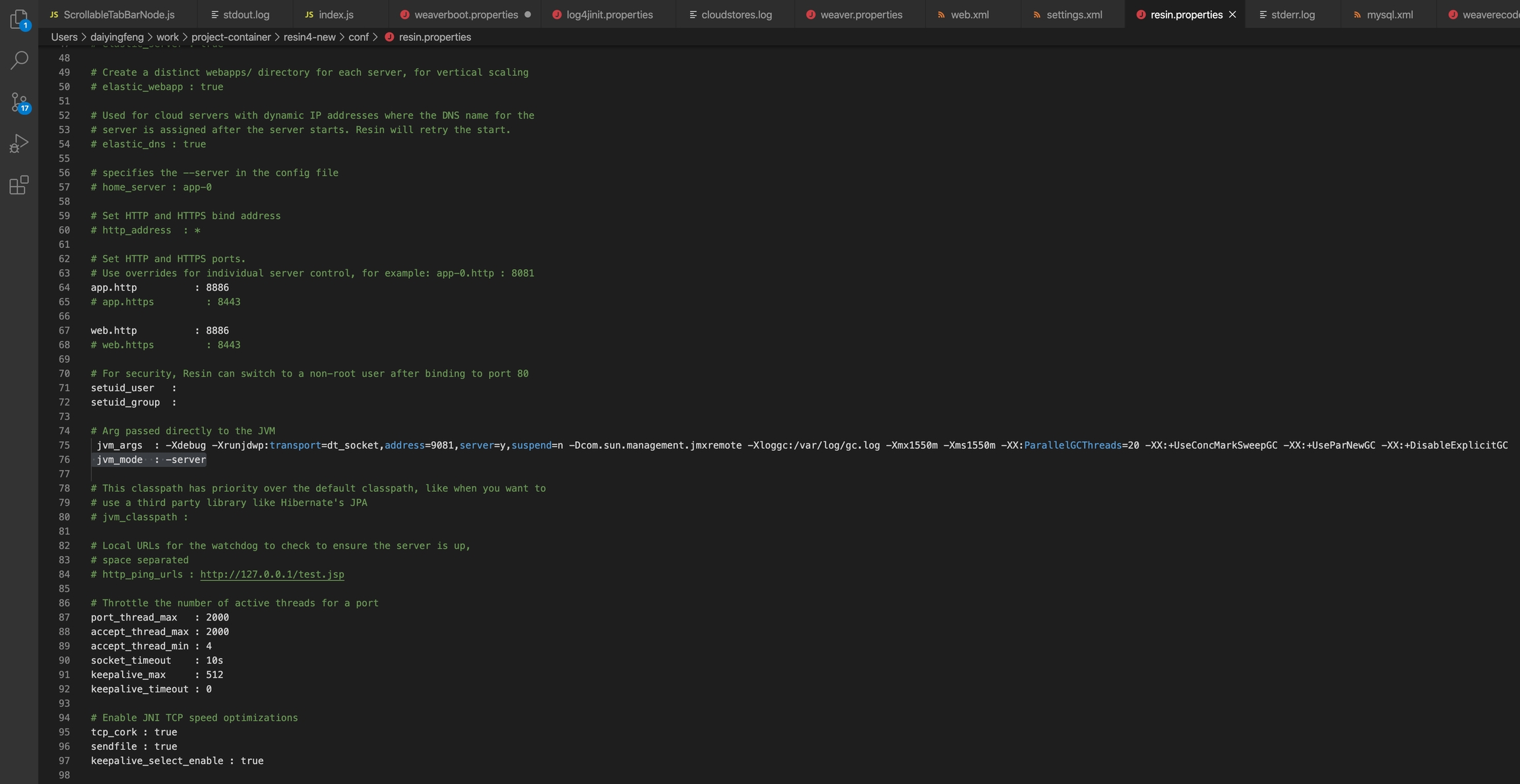The height and width of the screenshot is (784, 1520).
Task: Close the resin.properties tab
Action: [x=1232, y=15]
